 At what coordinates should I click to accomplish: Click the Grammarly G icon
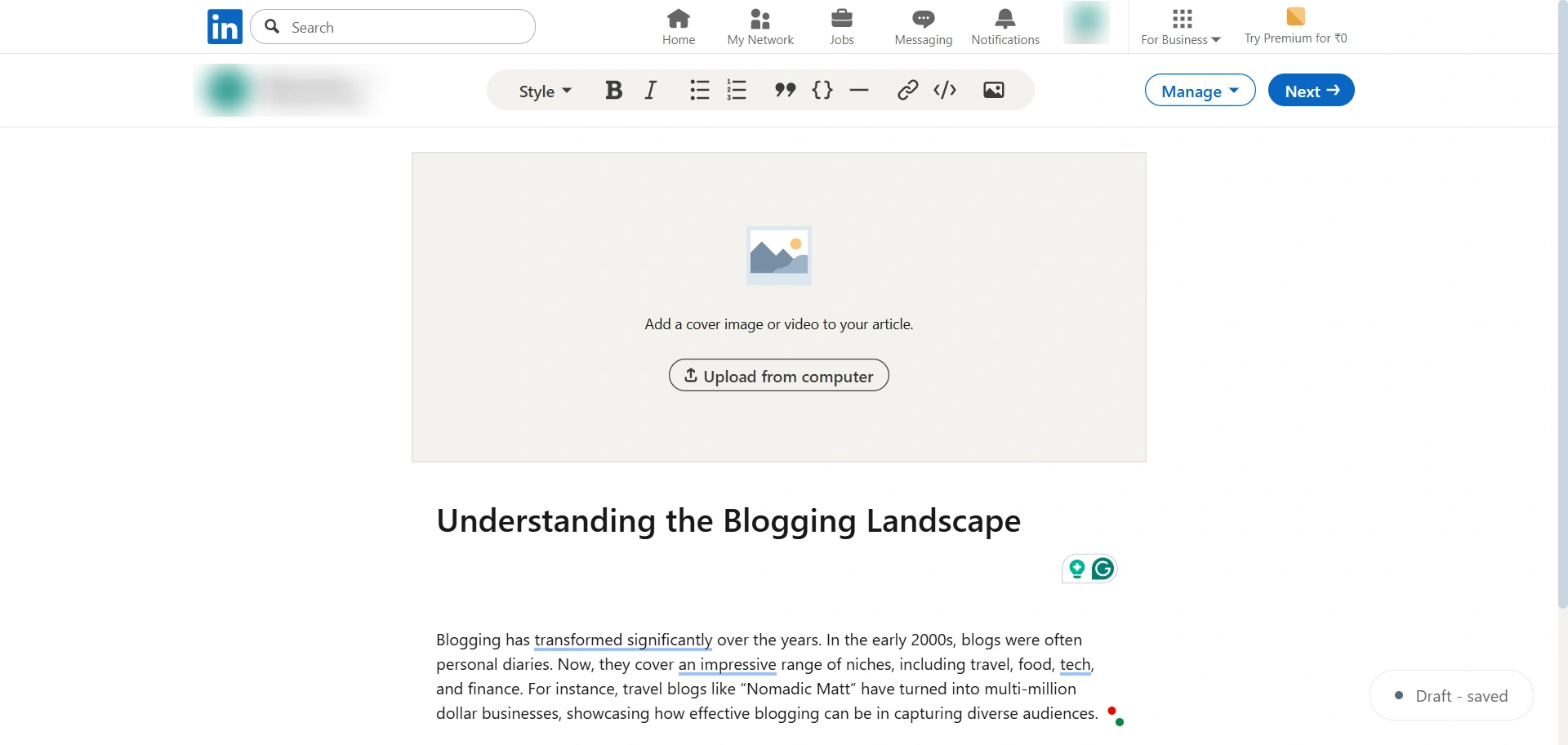(1102, 569)
